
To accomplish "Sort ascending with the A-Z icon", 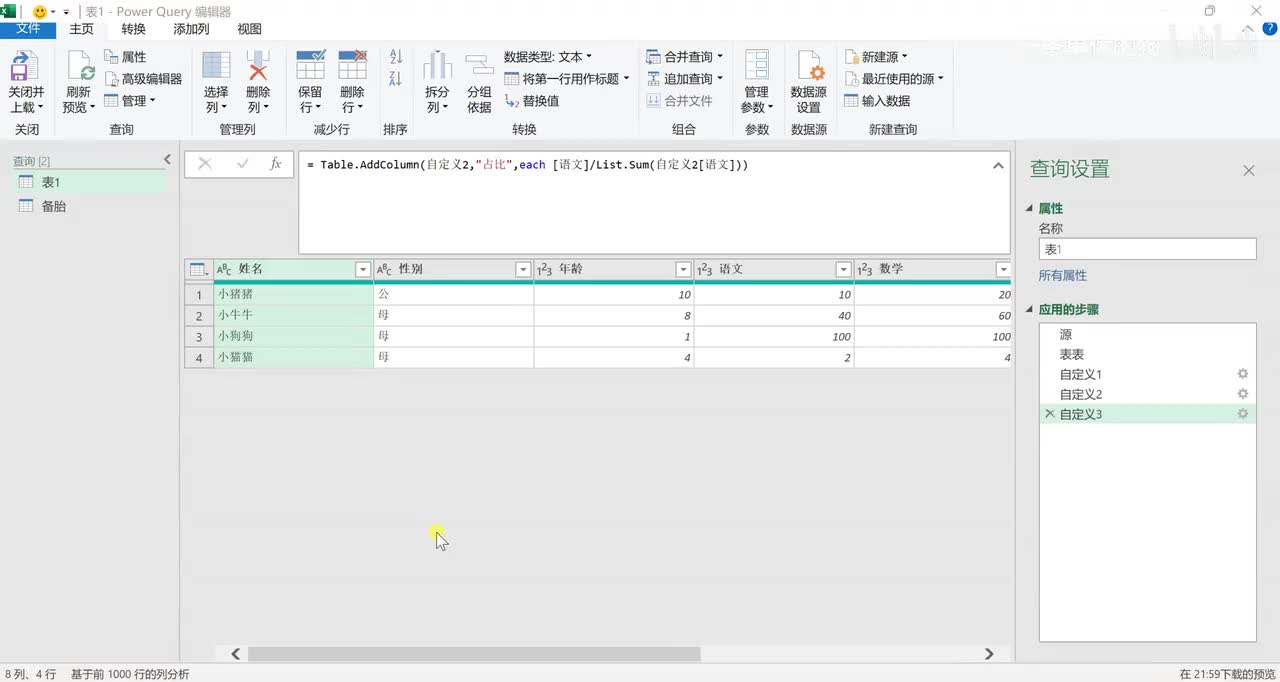I will pyautogui.click(x=395, y=57).
